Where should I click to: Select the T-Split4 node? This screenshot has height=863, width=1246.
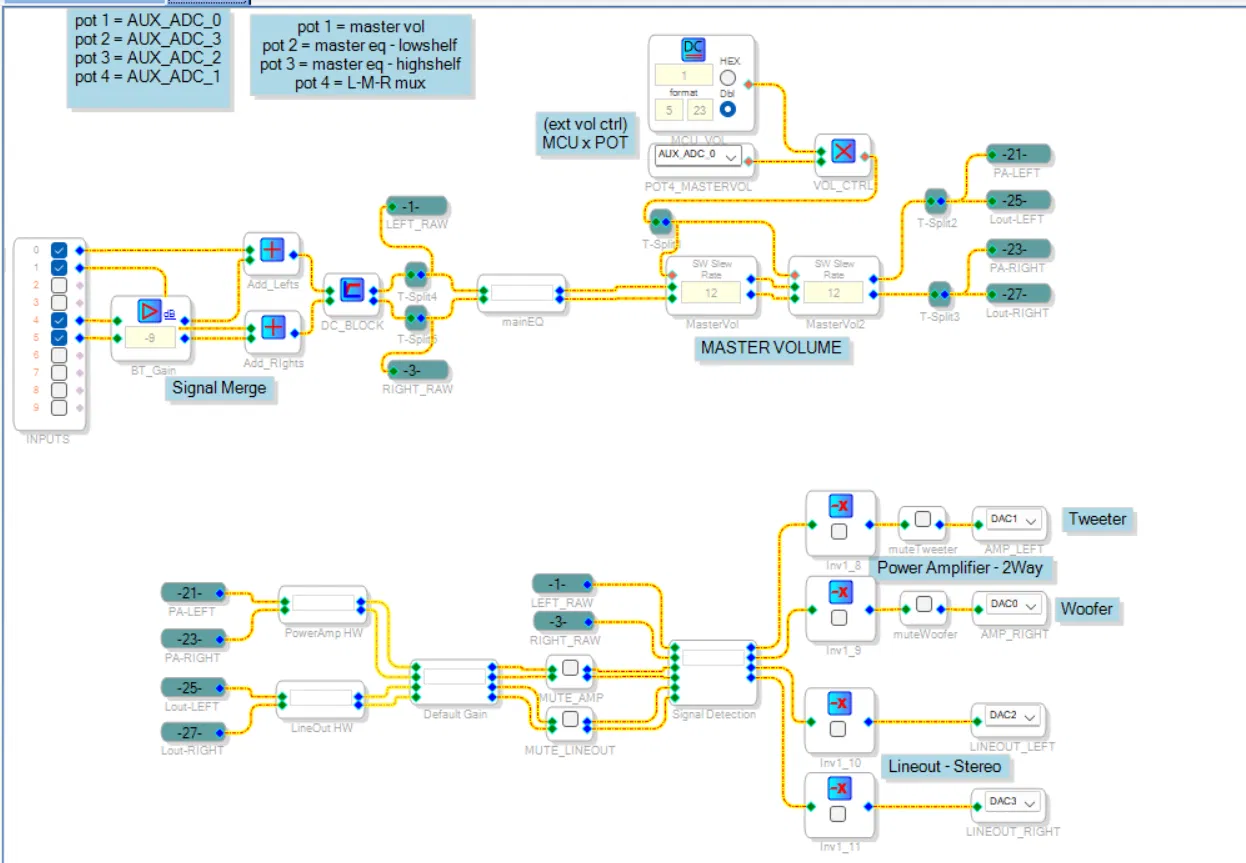tap(415, 274)
